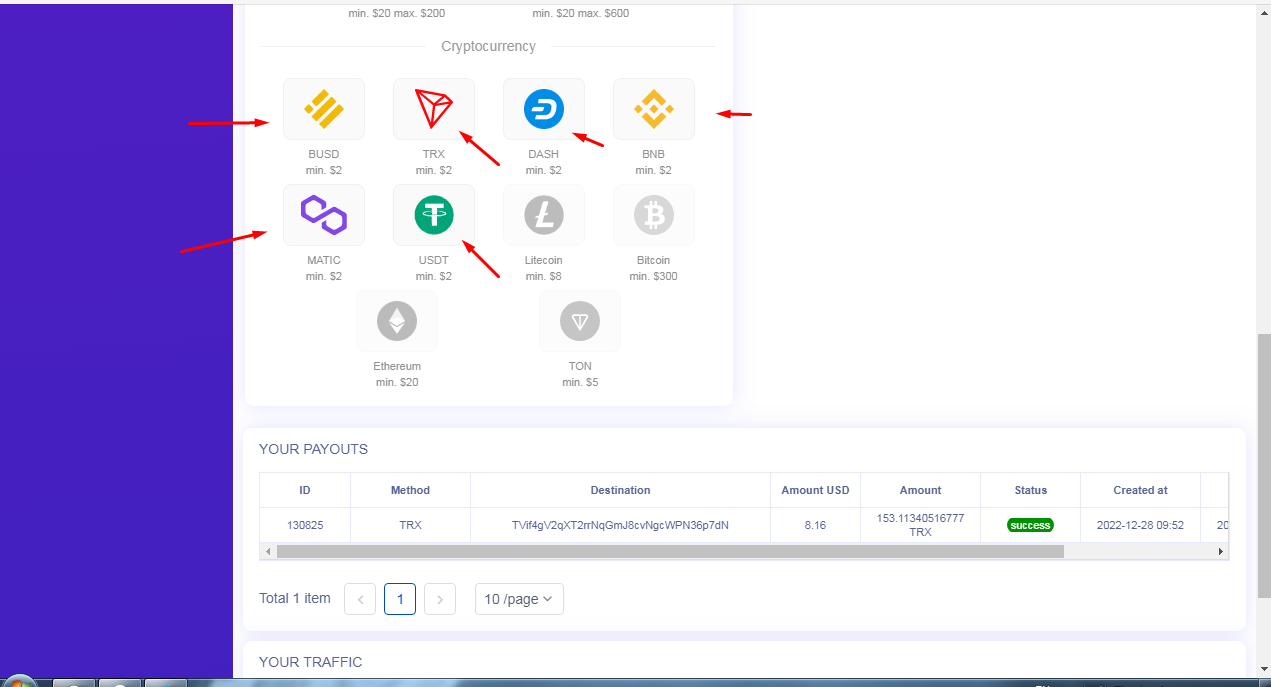1271x687 pixels.
Task: Click the Amount USD column header
Action: tap(815, 490)
